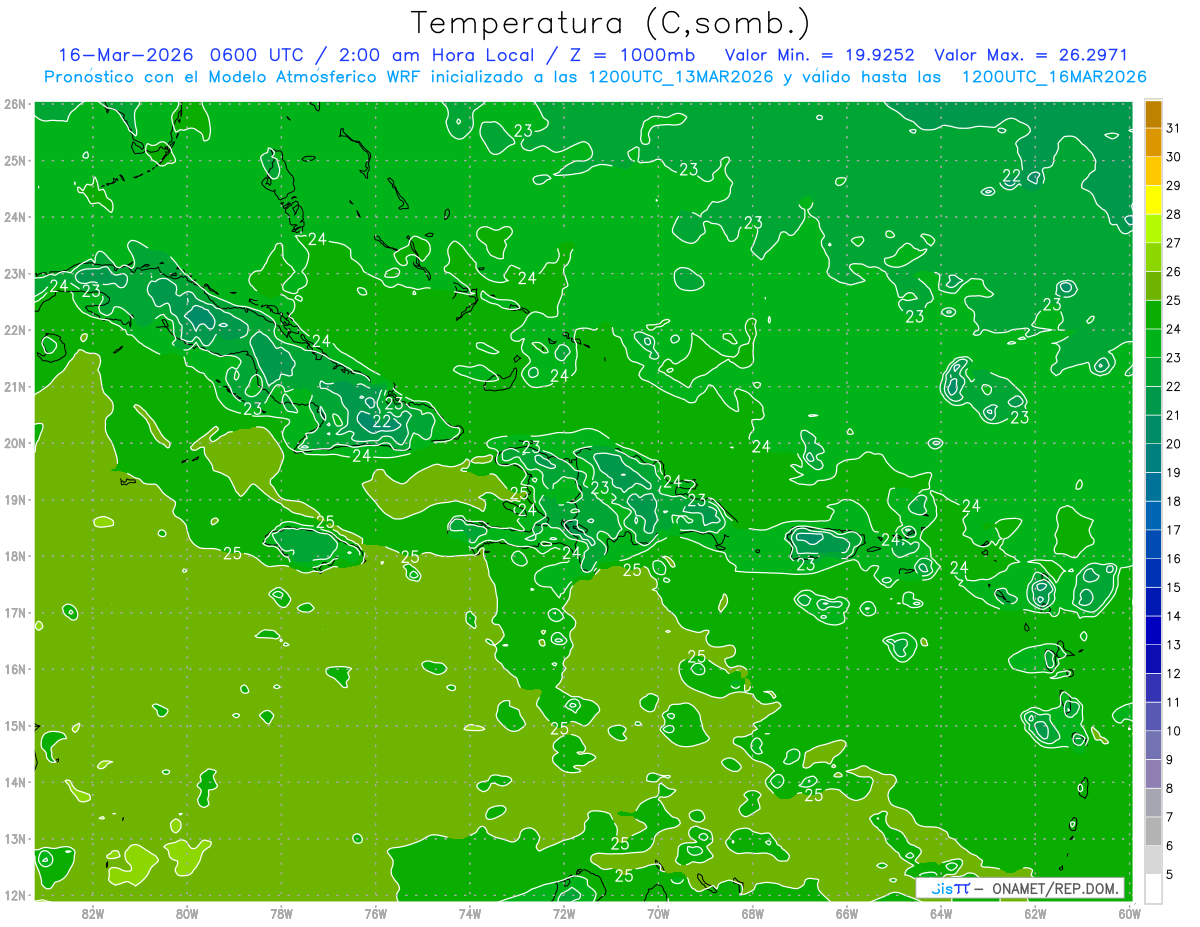This screenshot has height=927, width=1200.
Task: Click the colorbar label 26
Action: (1173, 272)
